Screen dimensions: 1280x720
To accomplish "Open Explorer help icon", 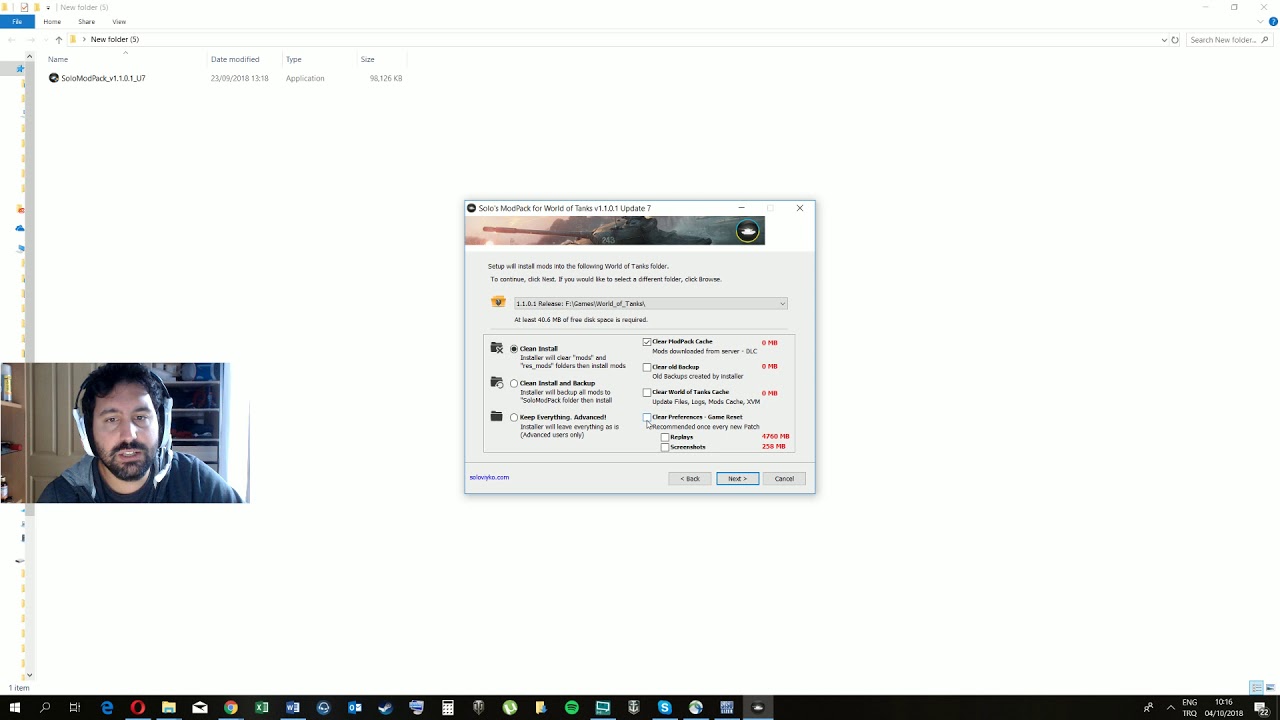I will pyautogui.click(x=1273, y=22).
